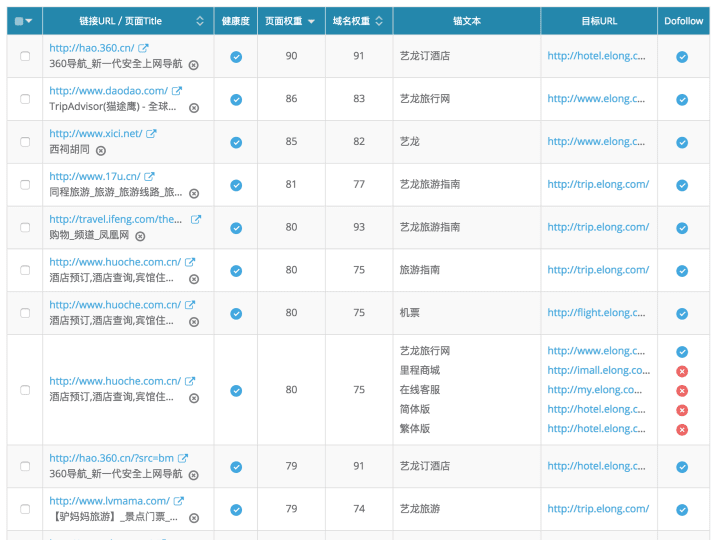Open external link icon beside hao.360.cn/?src=bm

coord(183,458)
